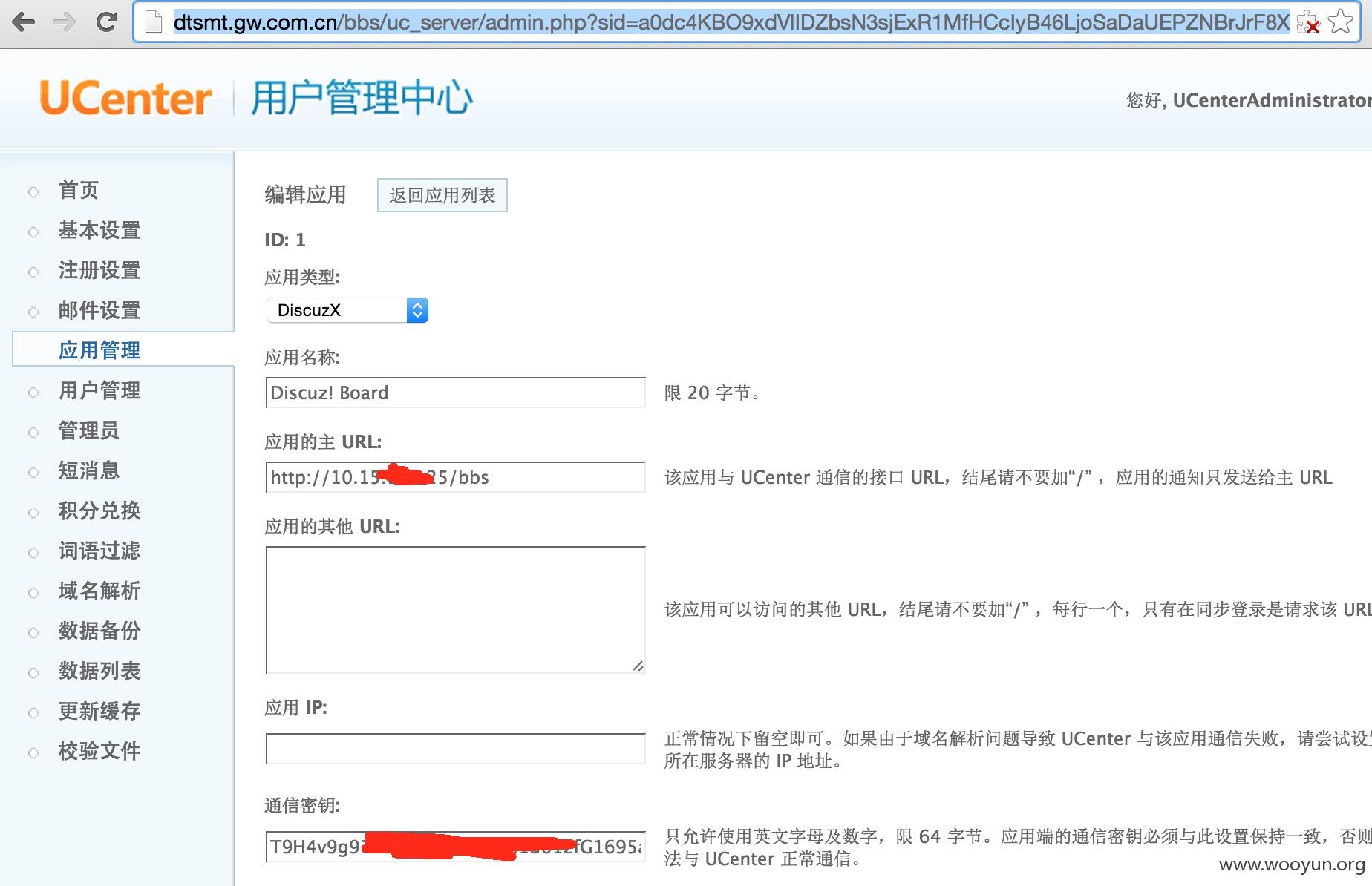Open 更新缓存 in the sidebar

(99, 711)
